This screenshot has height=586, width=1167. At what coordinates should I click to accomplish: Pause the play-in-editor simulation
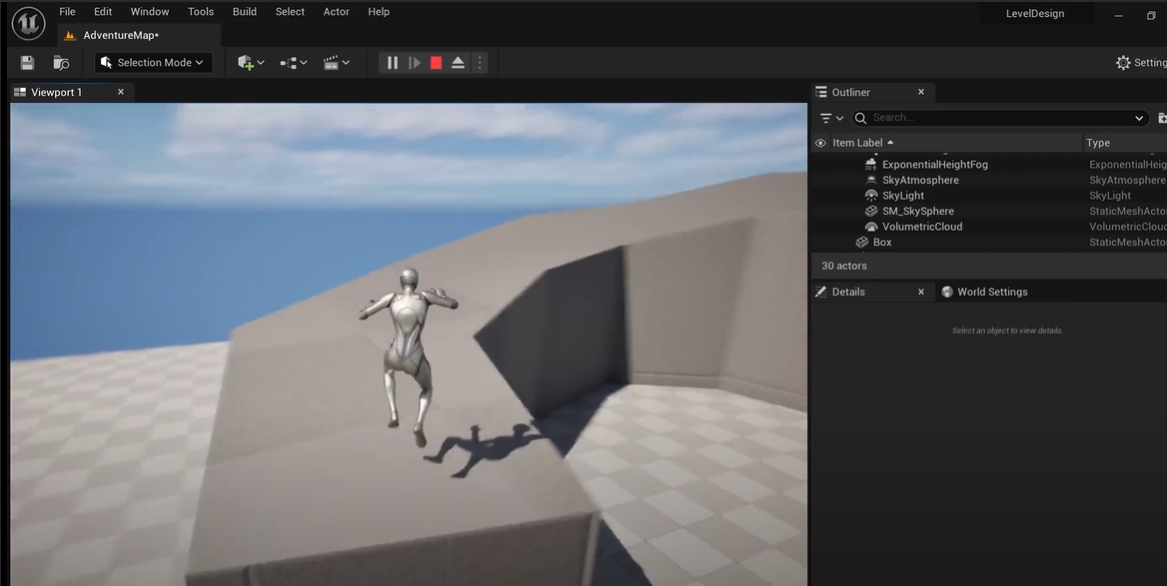392,63
